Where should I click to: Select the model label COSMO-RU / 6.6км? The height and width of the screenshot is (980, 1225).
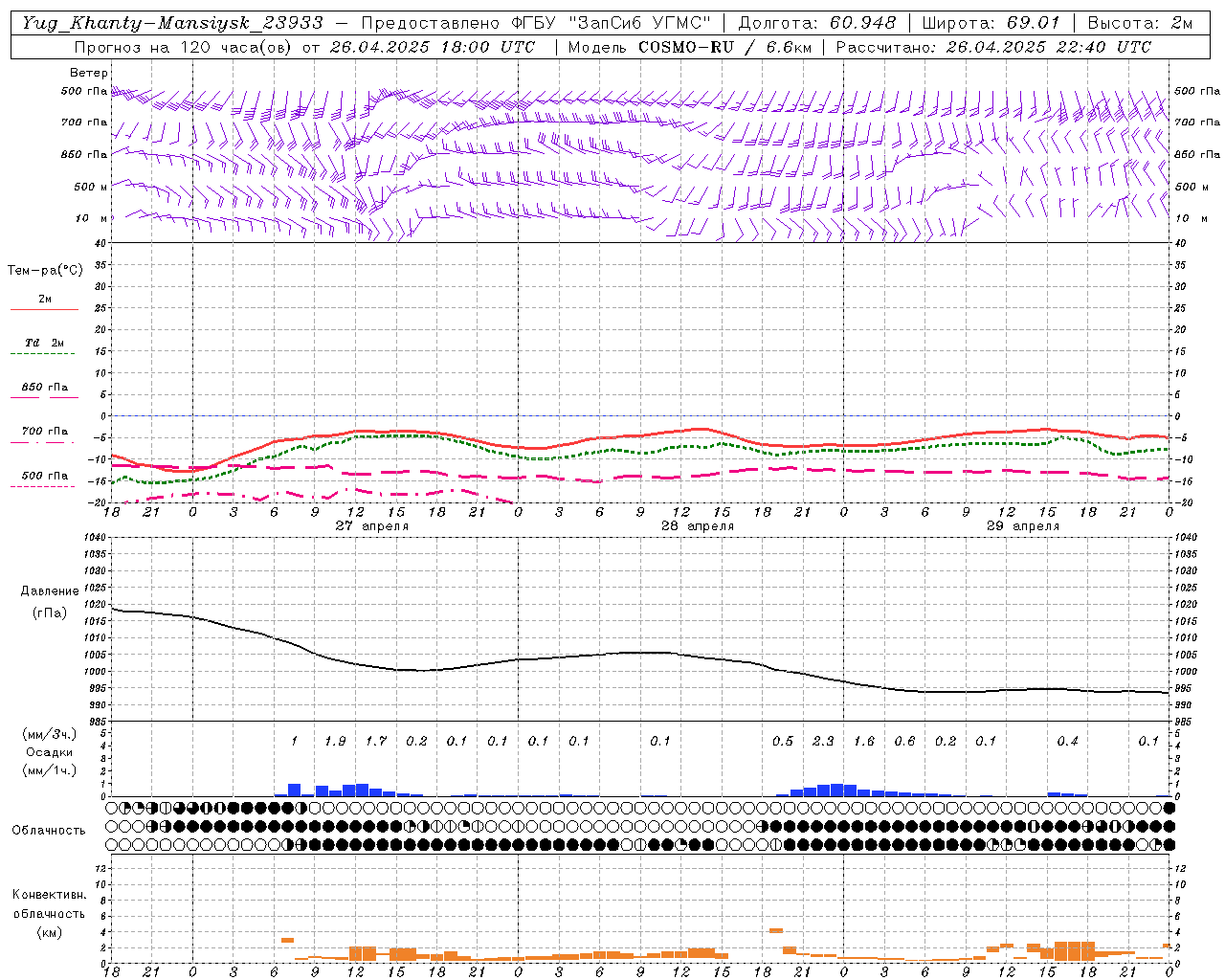click(x=724, y=47)
